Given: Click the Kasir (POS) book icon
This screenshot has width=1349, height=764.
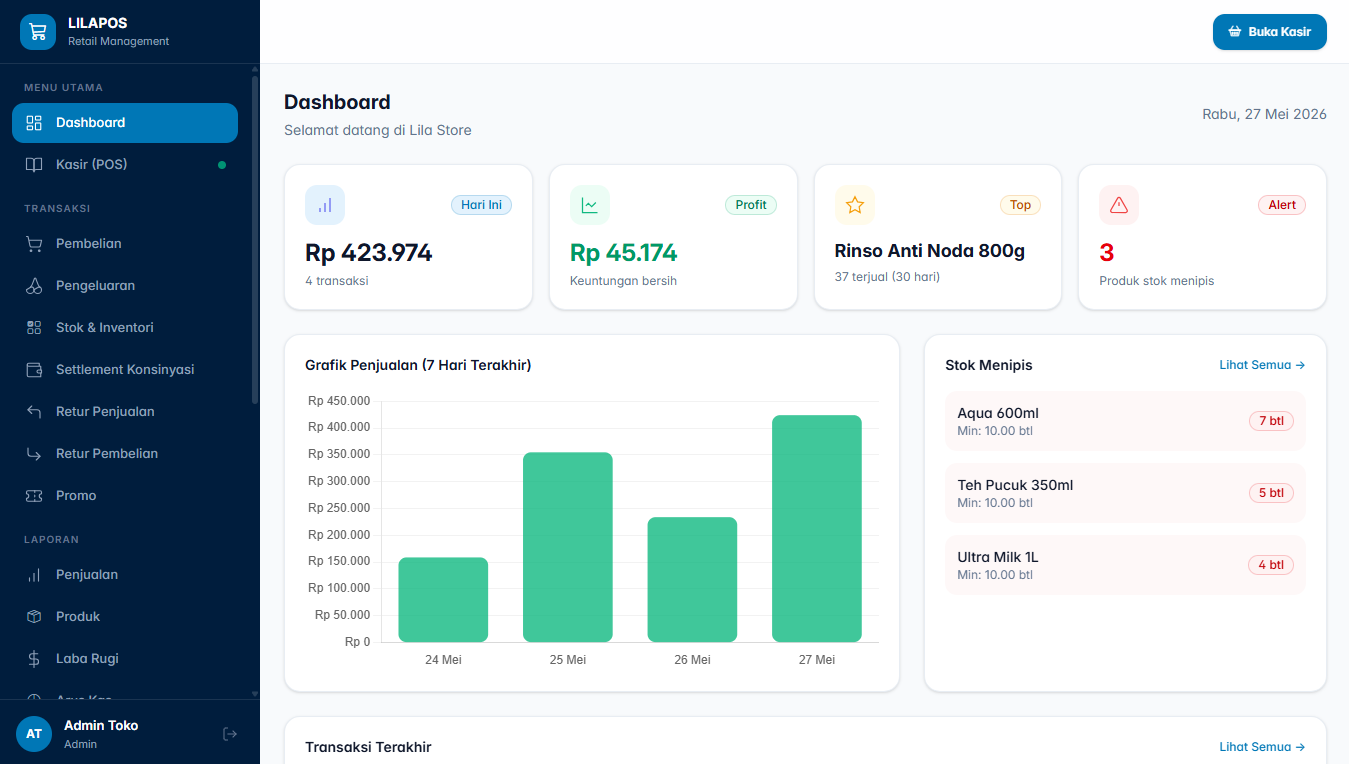Looking at the screenshot, I should pyautogui.click(x=34, y=165).
